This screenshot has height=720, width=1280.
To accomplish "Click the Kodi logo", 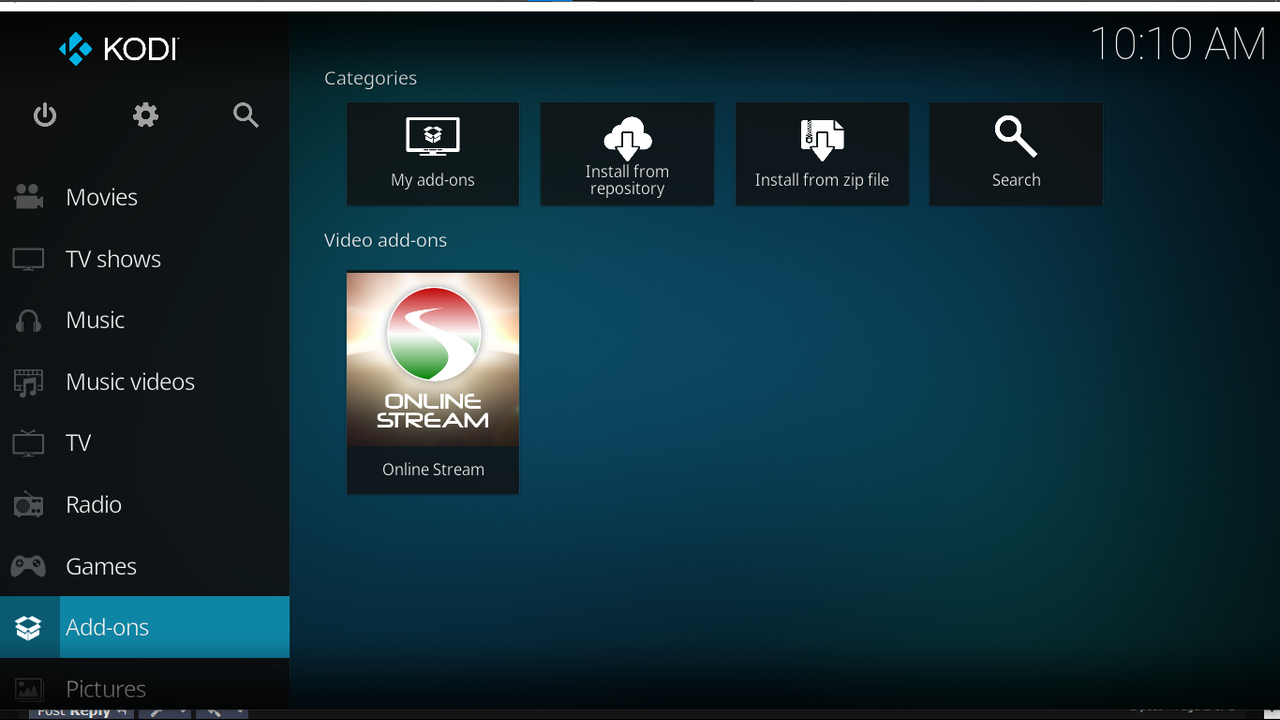I will pos(118,48).
